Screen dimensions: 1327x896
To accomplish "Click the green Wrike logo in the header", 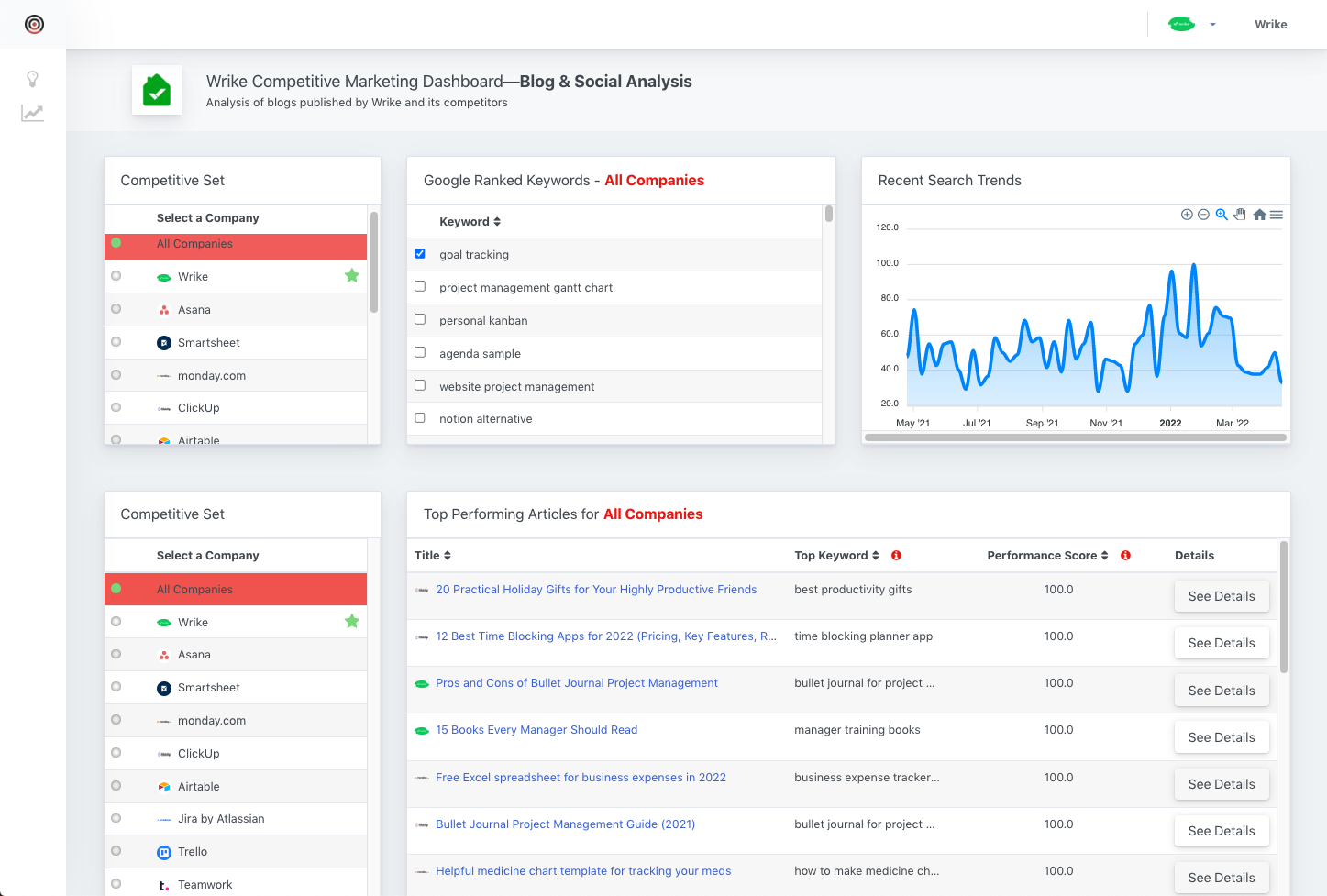I will click(x=1182, y=25).
